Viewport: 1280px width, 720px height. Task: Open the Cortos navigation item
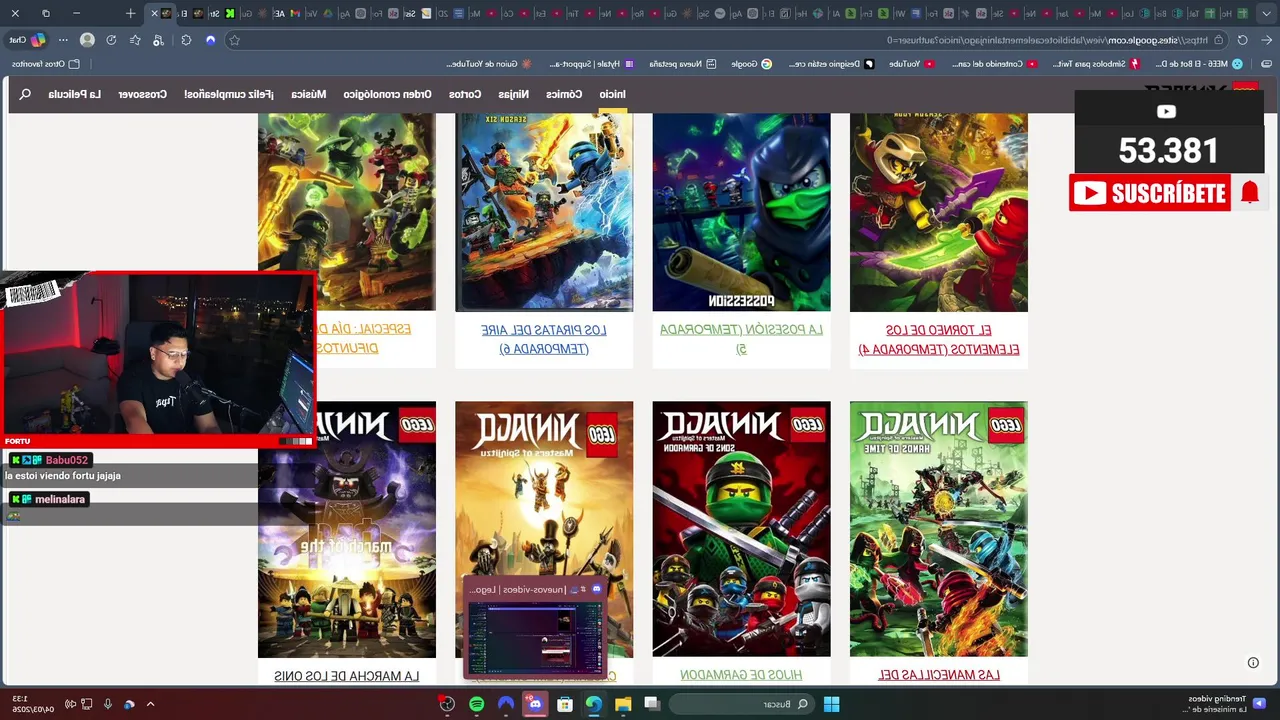[x=465, y=94]
